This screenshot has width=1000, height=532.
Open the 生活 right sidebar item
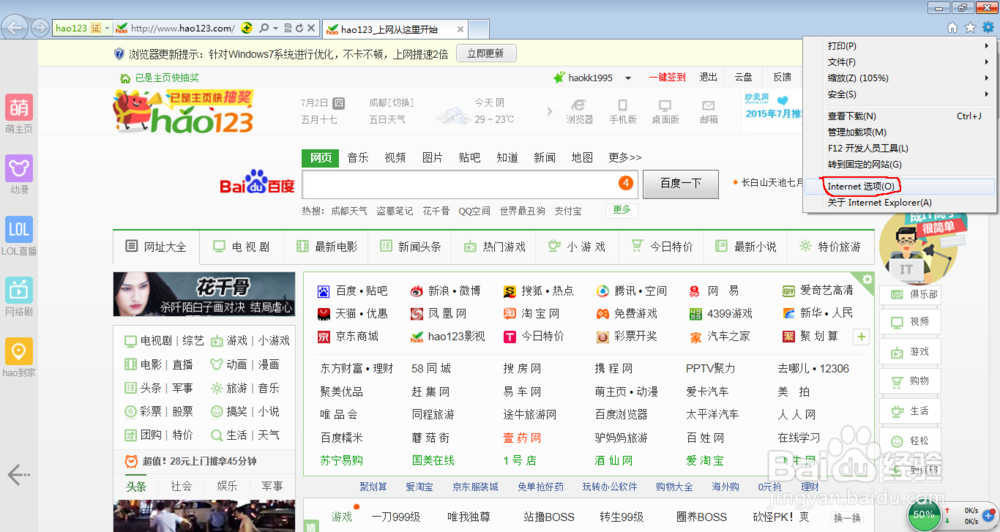[x=911, y=411]
